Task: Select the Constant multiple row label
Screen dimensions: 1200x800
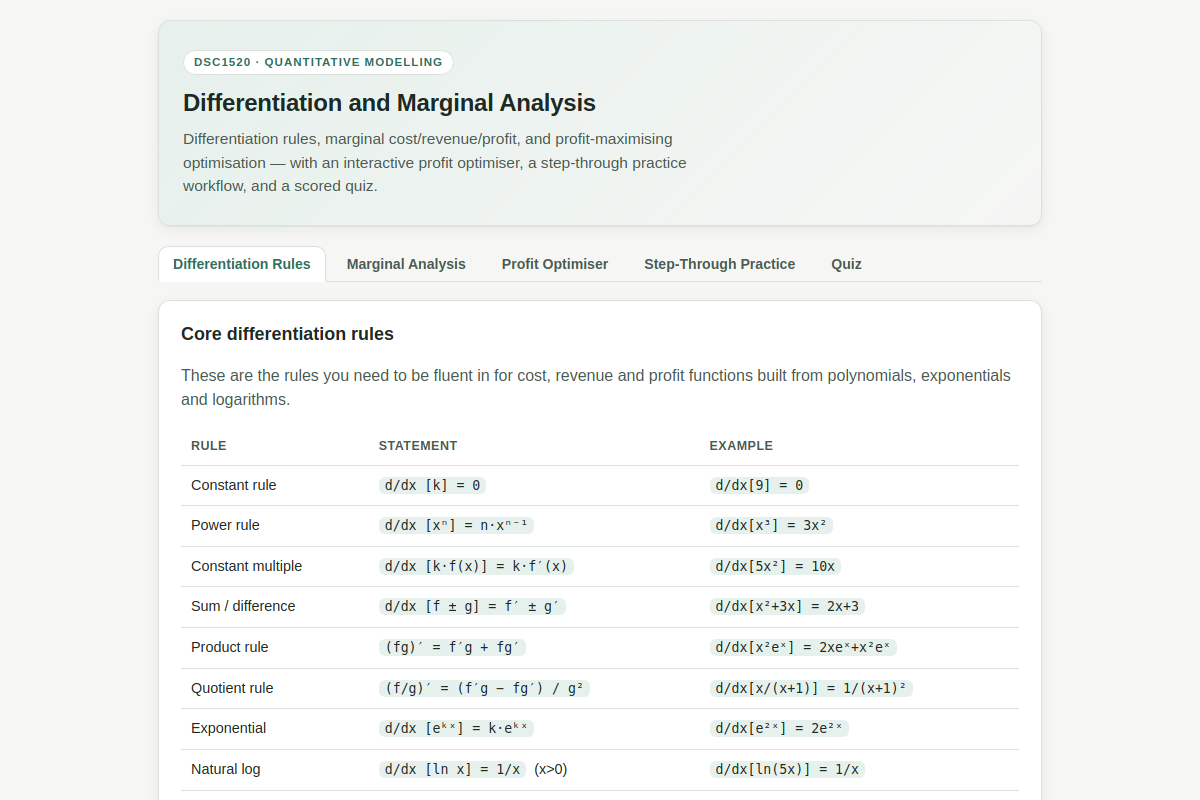Action: pyautogui.click(x=246, y=566)
